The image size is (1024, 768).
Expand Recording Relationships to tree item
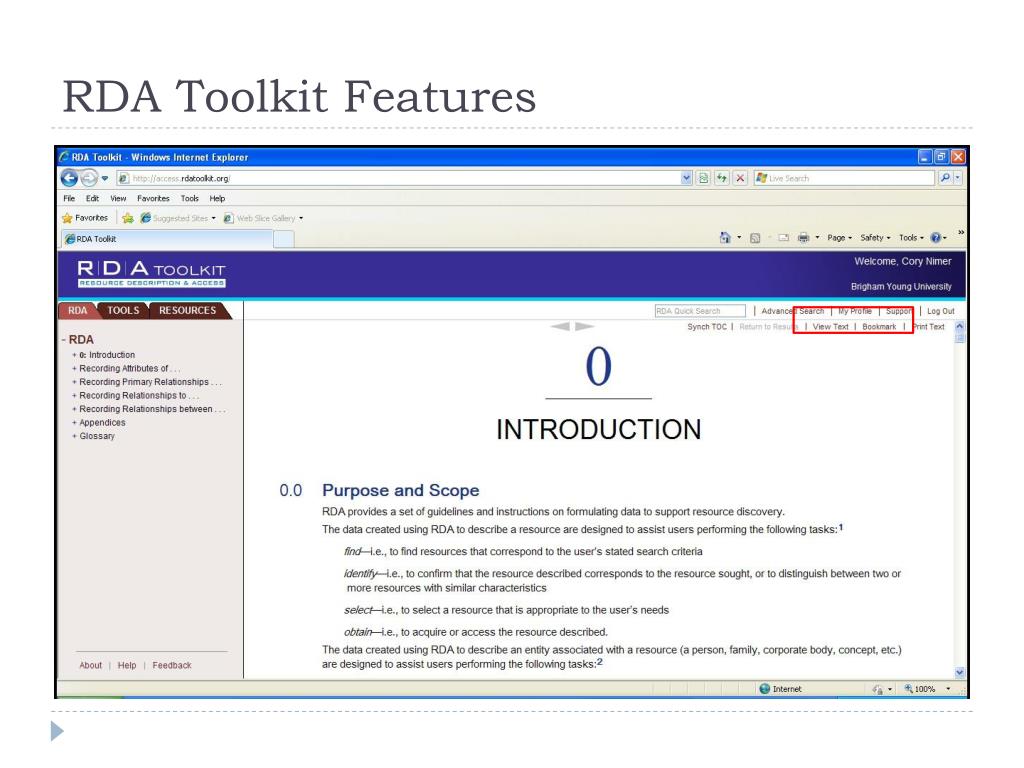click(74, 396)
